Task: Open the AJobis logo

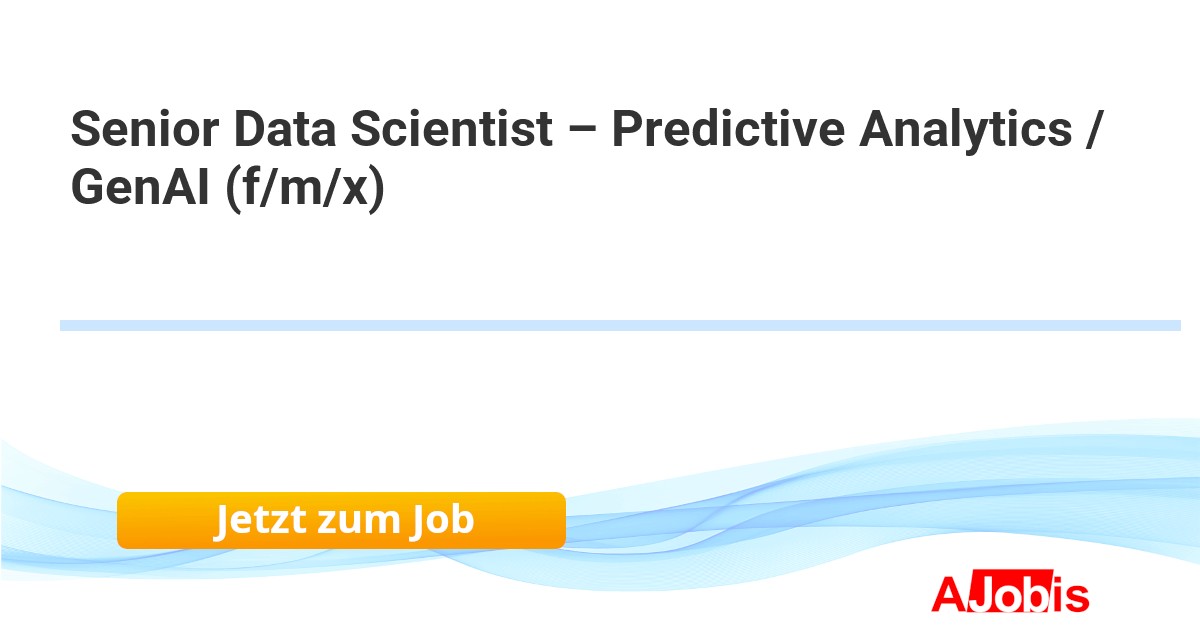Action: [1010, 594]
